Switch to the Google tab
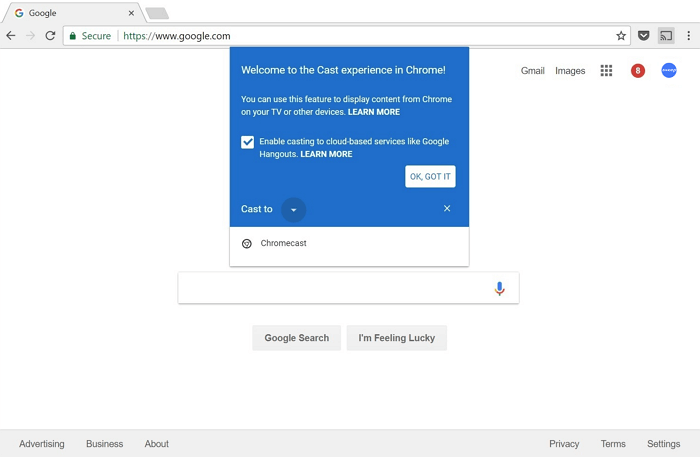The width and height of the screenshot is (700, 457). pyautogui.click(x=70, y=13)
